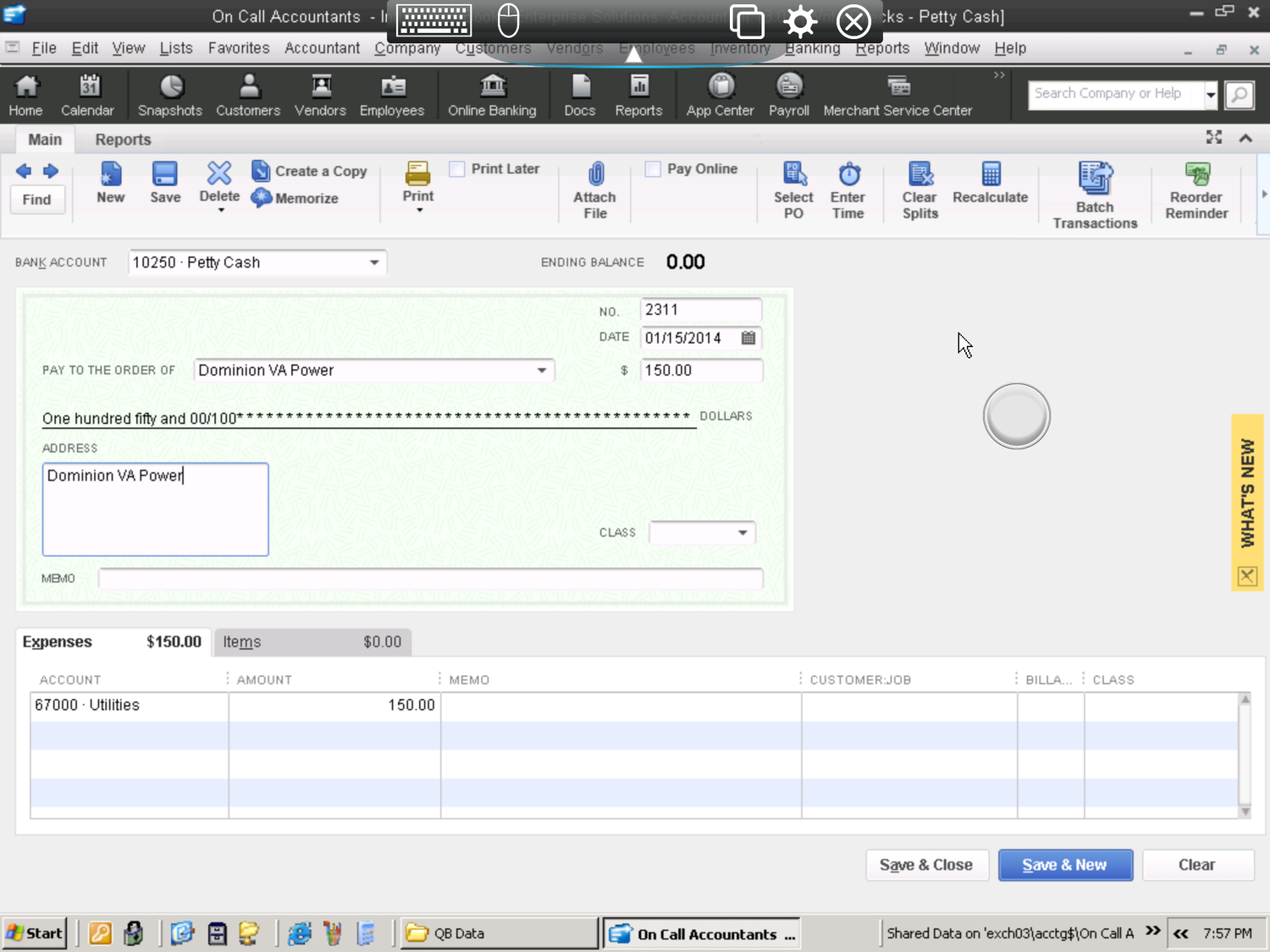Go to the previous check with left arrow
Image resolution: width=1270 pixels, height=952 pixels.
click(24, 171)
